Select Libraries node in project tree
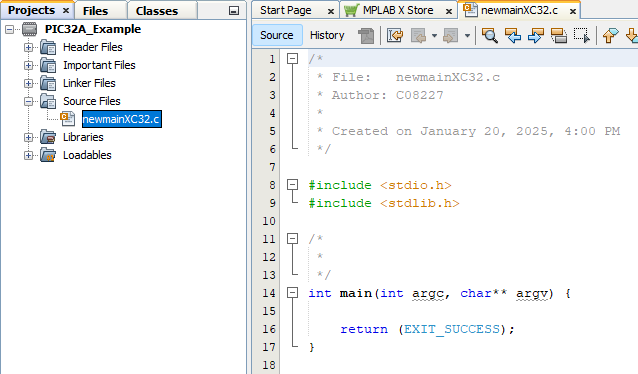This screenshot has height=374, width=638. (83, 137)
